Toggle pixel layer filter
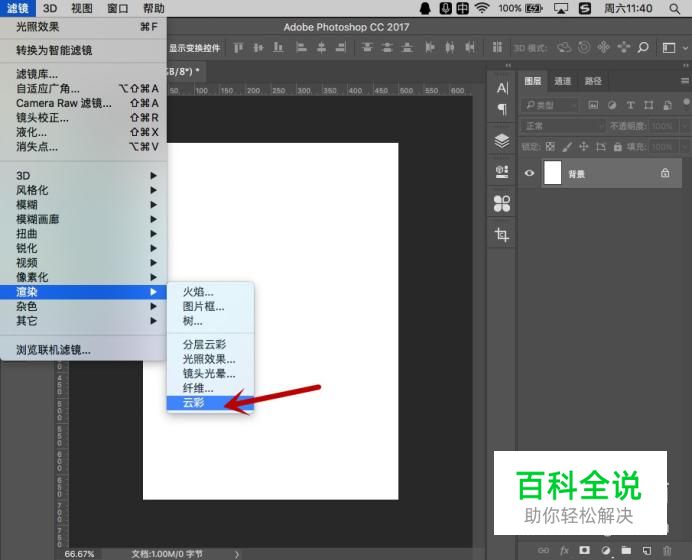The height and width of the screenshot is (560, 692). (x=593, y=105)
